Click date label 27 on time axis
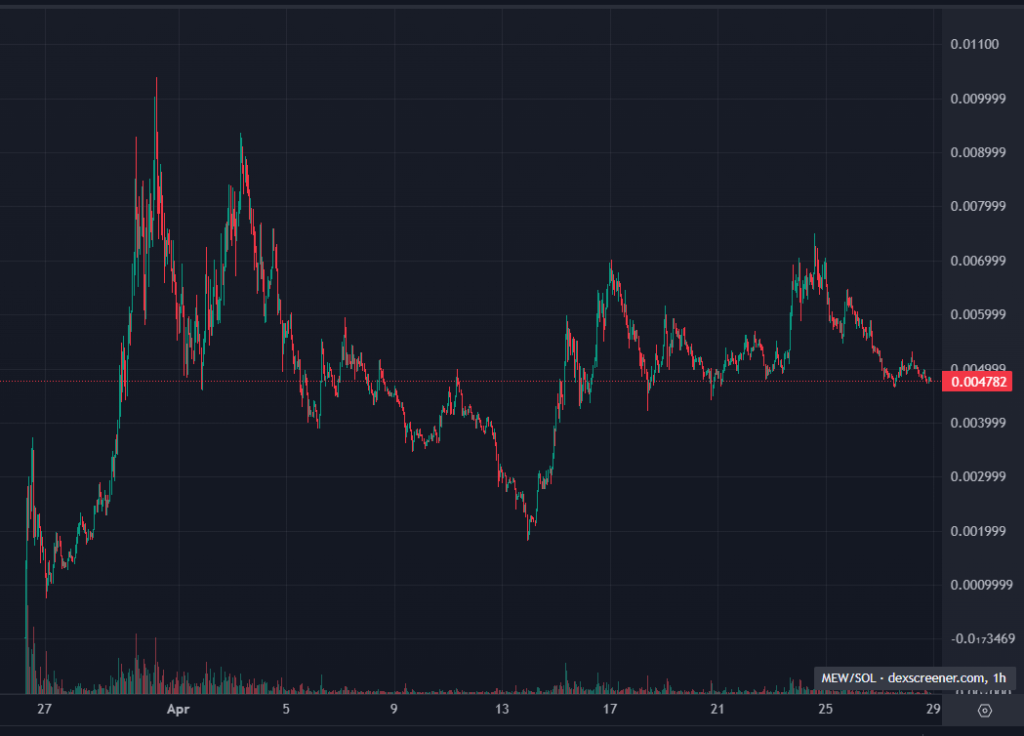1024x736 pixels. click(x=43, y=710)
